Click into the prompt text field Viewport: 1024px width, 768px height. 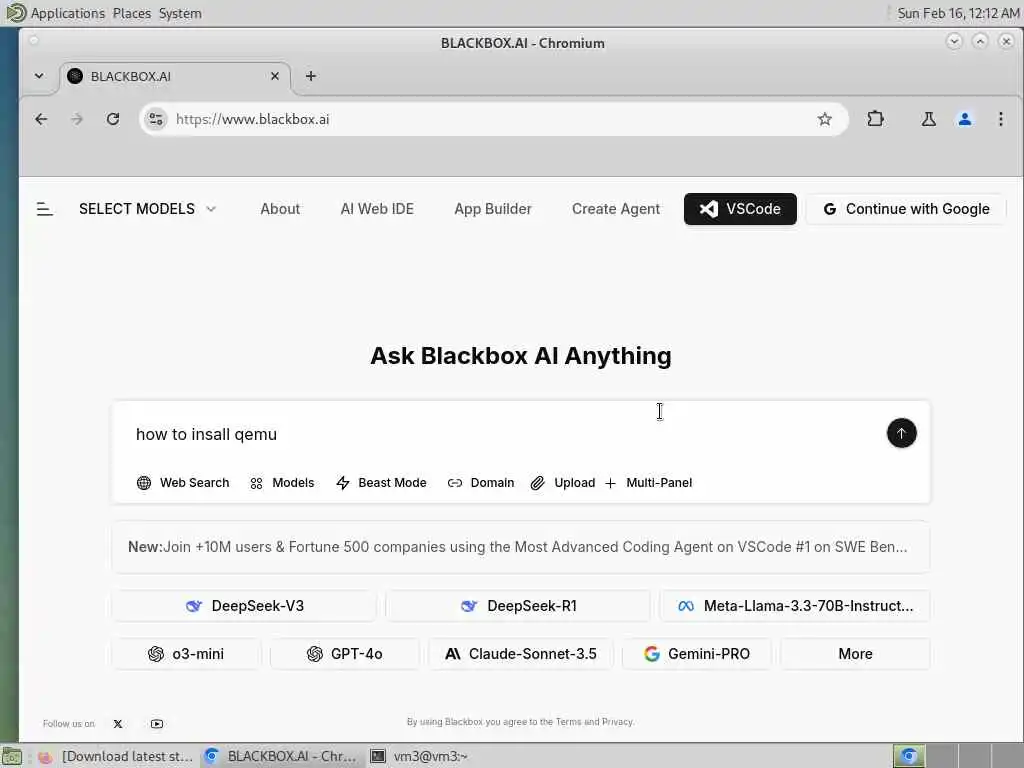[x=503, y=434]
